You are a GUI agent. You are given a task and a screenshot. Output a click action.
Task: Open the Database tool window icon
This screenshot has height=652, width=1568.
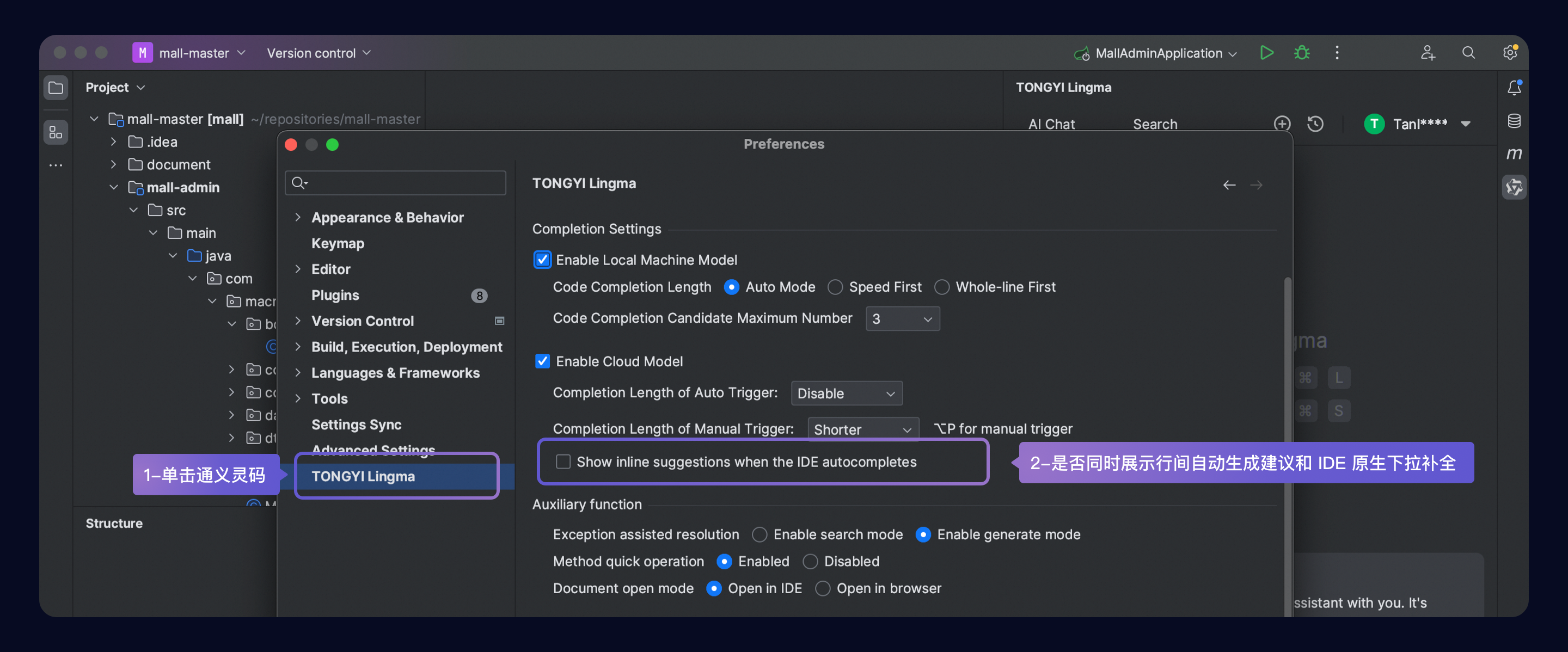[1514, 121]
